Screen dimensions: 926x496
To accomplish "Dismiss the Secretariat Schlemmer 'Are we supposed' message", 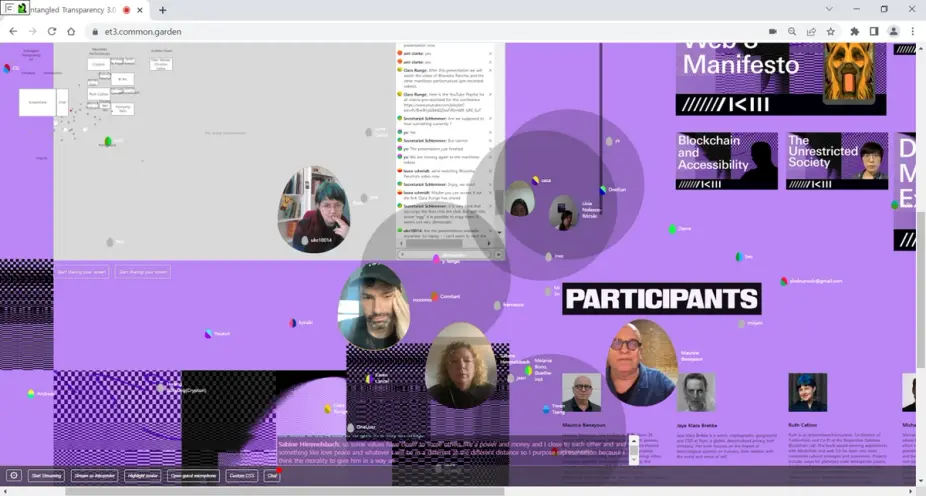I will pyautogui.click(x=490, y=118).
